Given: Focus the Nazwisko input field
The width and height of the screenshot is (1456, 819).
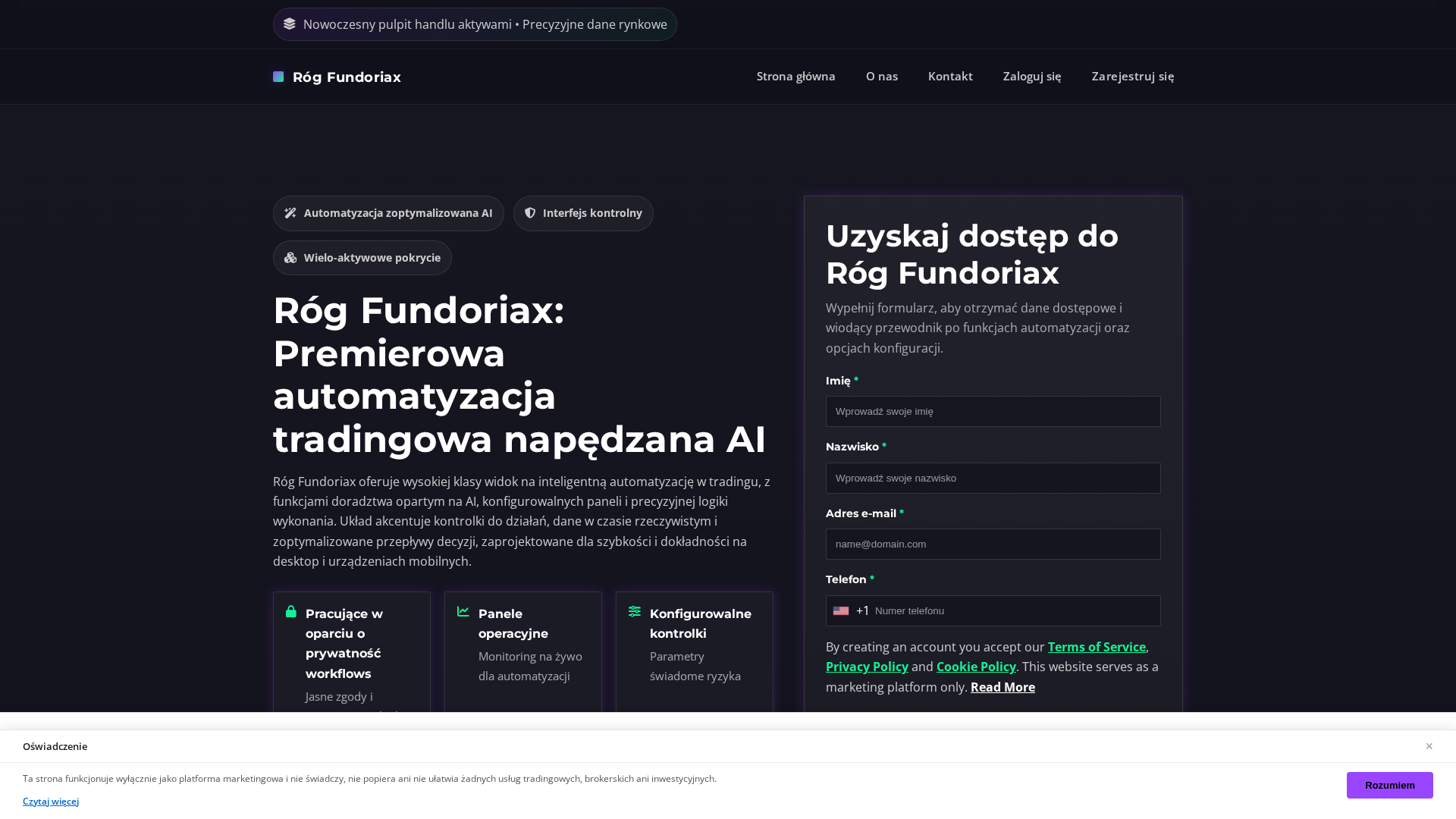Looking at the screenshot, I should [993, 479].
